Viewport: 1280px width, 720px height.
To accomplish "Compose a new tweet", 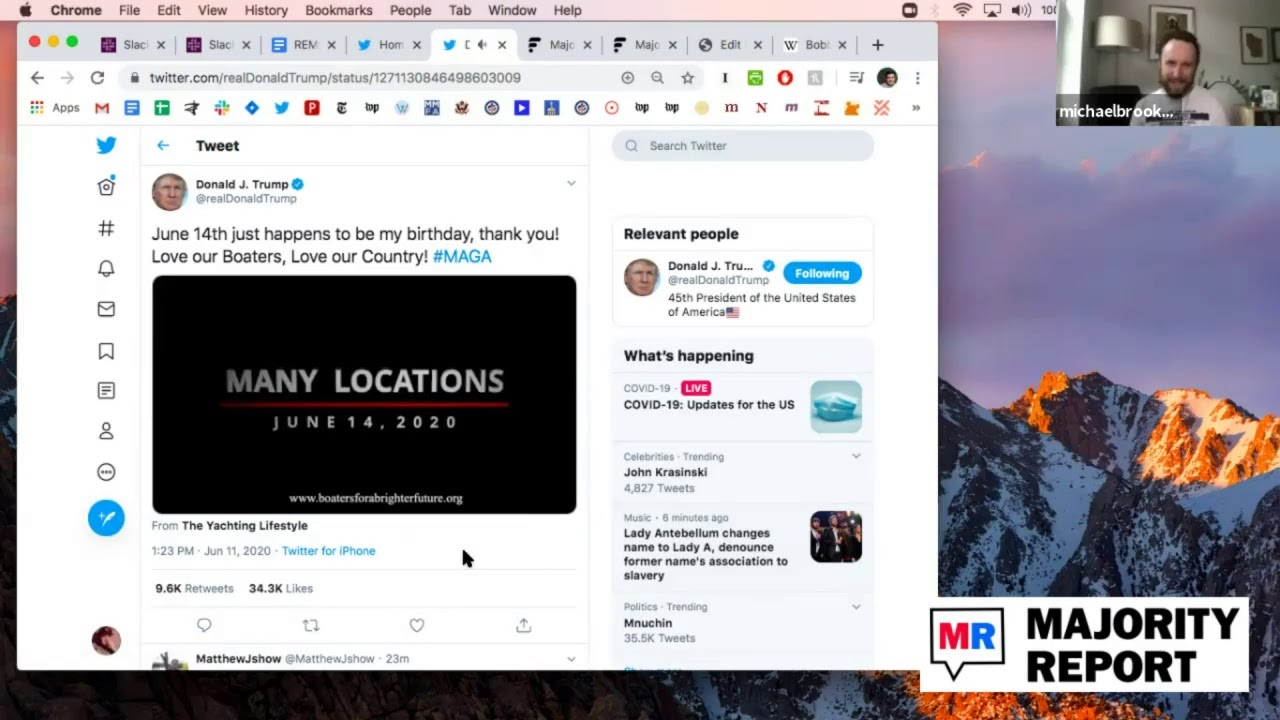I will (106, 517).
